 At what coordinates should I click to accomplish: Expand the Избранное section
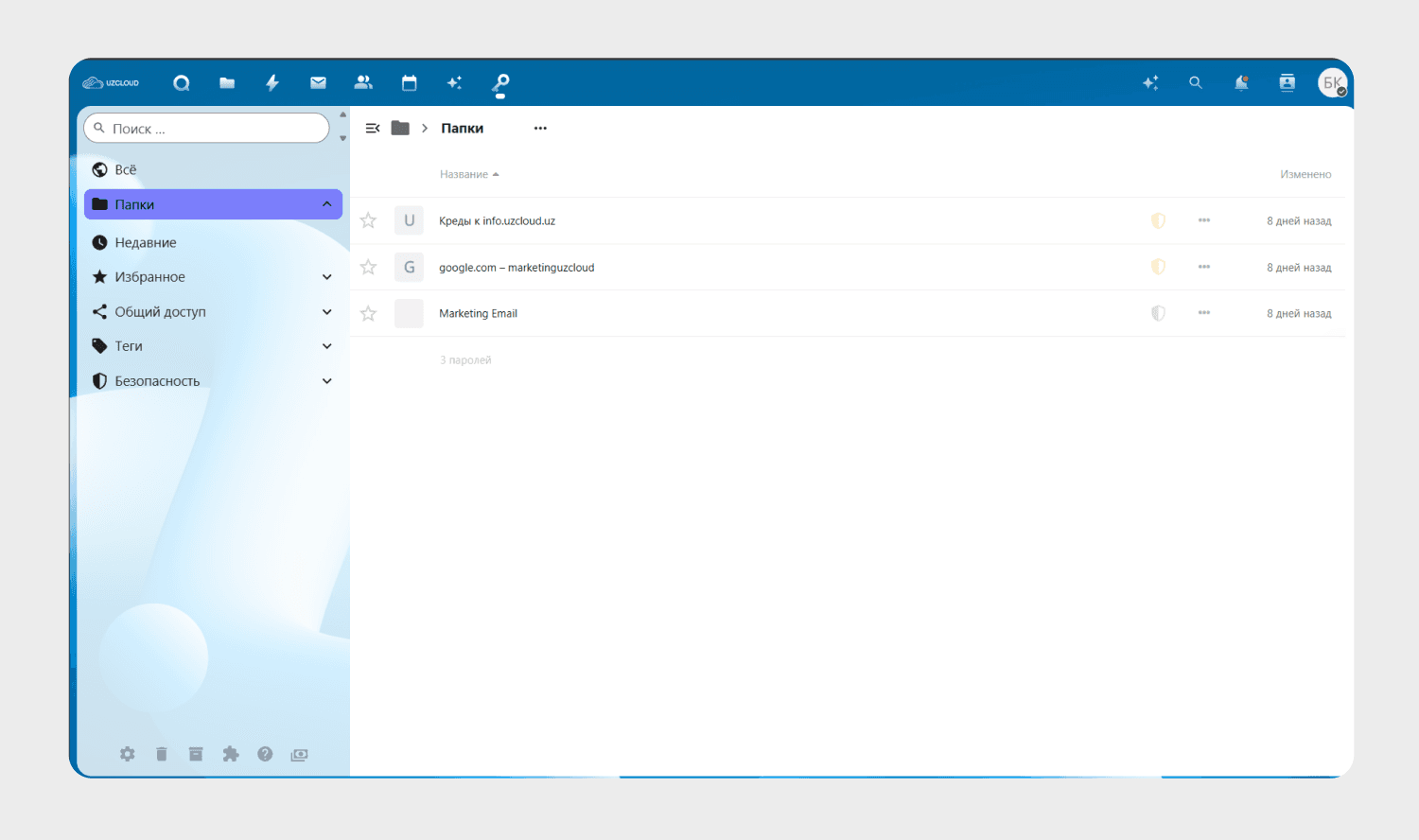tap(326, 277)
